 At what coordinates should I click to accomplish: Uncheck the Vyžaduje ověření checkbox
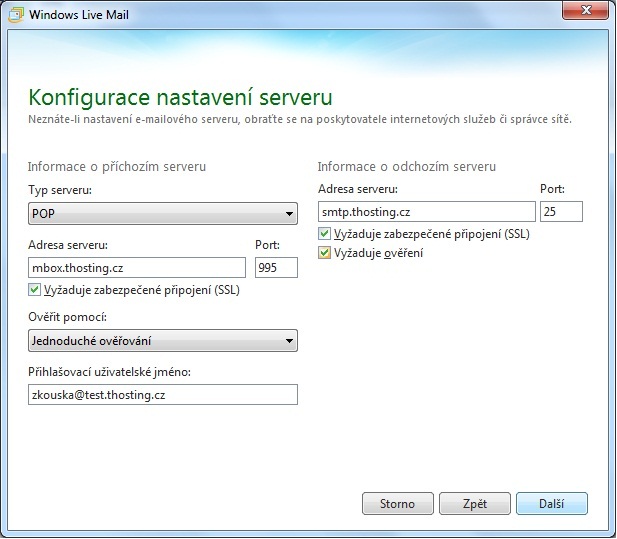(x=325, y=253)
